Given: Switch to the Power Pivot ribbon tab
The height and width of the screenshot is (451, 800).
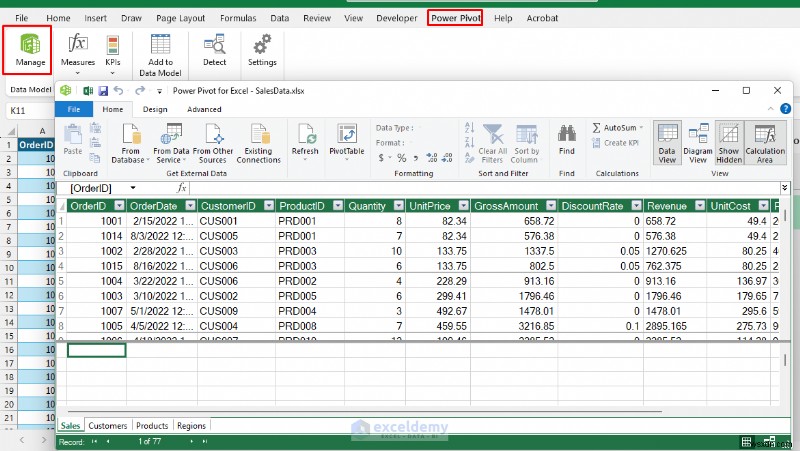Looking at the screenshot, I should 455,18.
